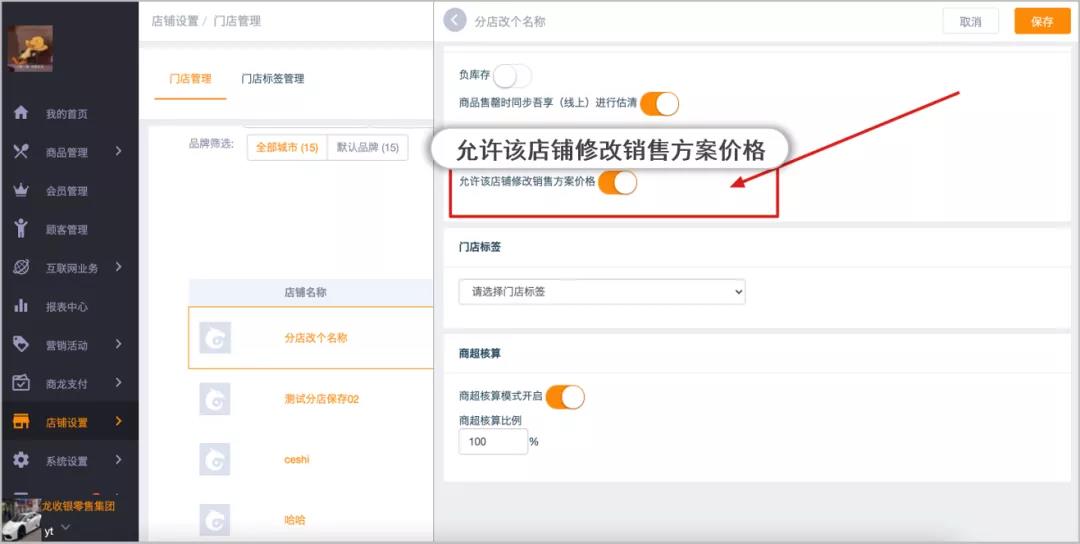Expand the 营销活动 submenu chevron

click(118, 344)
